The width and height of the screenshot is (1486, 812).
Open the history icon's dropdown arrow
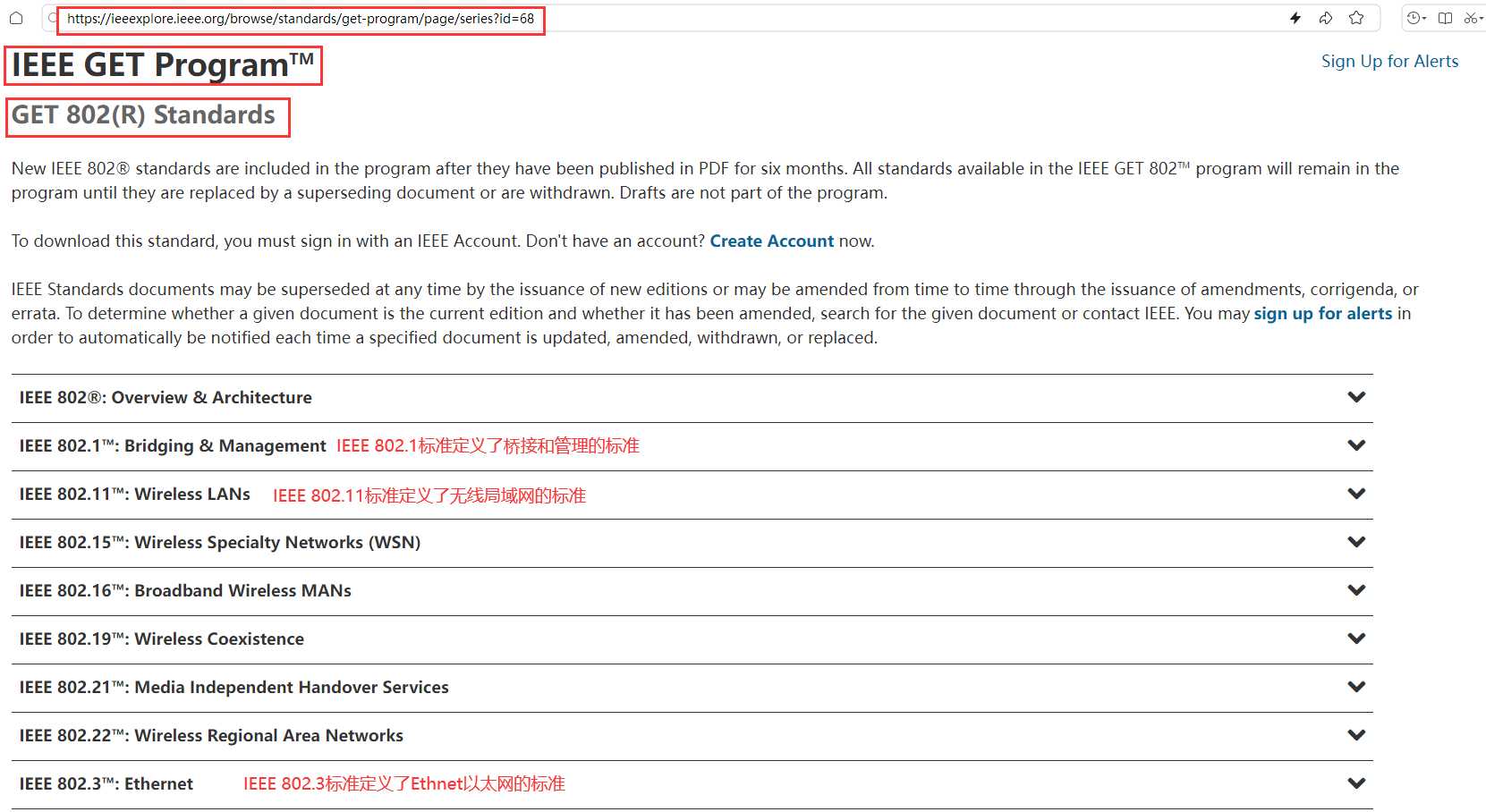1424,19
